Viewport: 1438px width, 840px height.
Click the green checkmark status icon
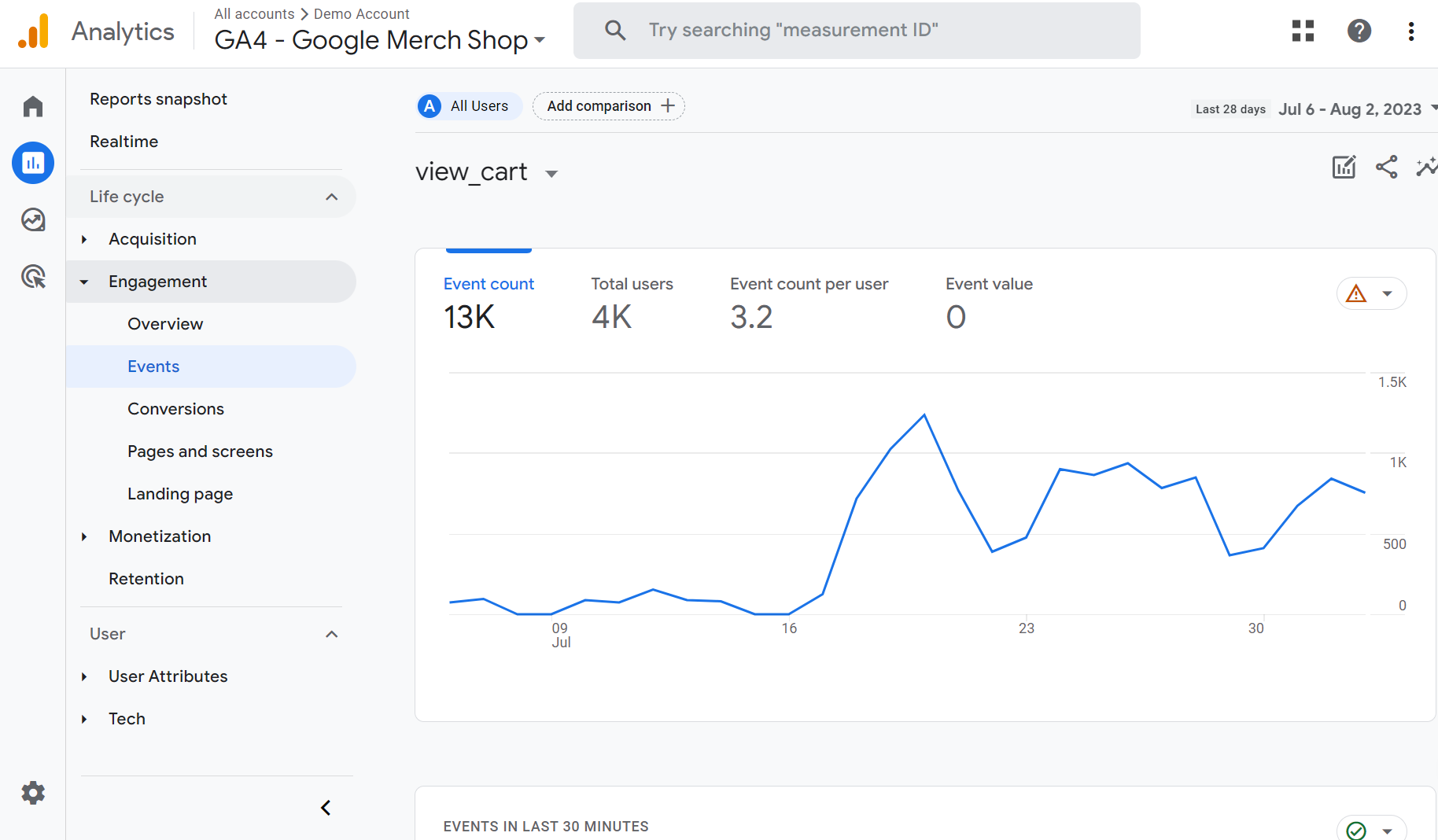(1356, 831)
